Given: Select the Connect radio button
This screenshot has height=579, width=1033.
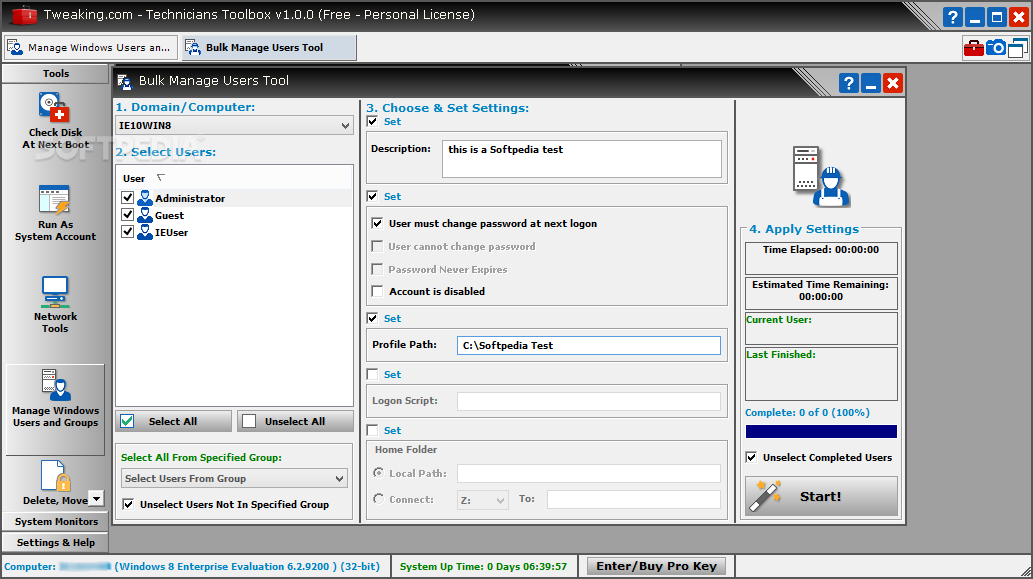Looking at the screenshot, I should (x=378, y=499).
